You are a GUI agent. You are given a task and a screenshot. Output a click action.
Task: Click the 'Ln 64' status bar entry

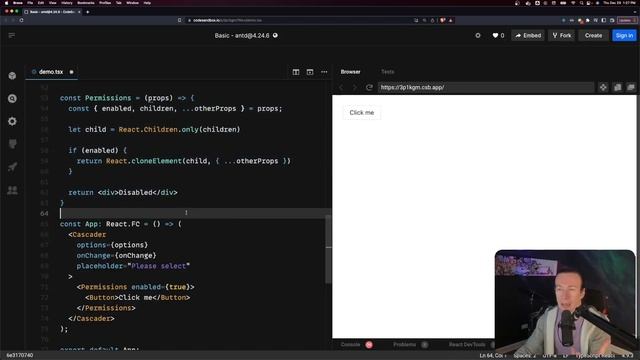point(493,356)
